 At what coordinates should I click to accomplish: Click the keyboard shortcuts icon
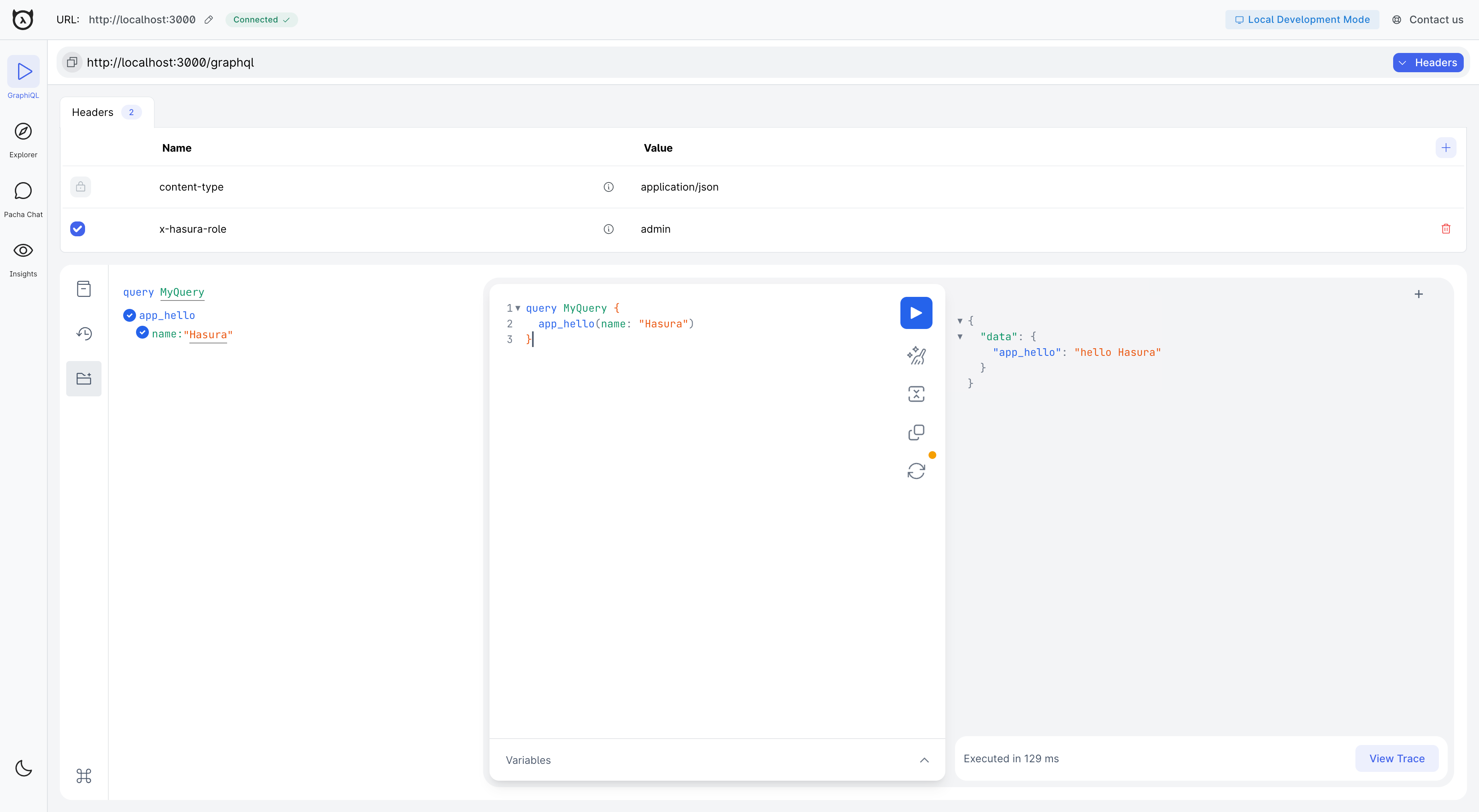(x=84, y=776)
